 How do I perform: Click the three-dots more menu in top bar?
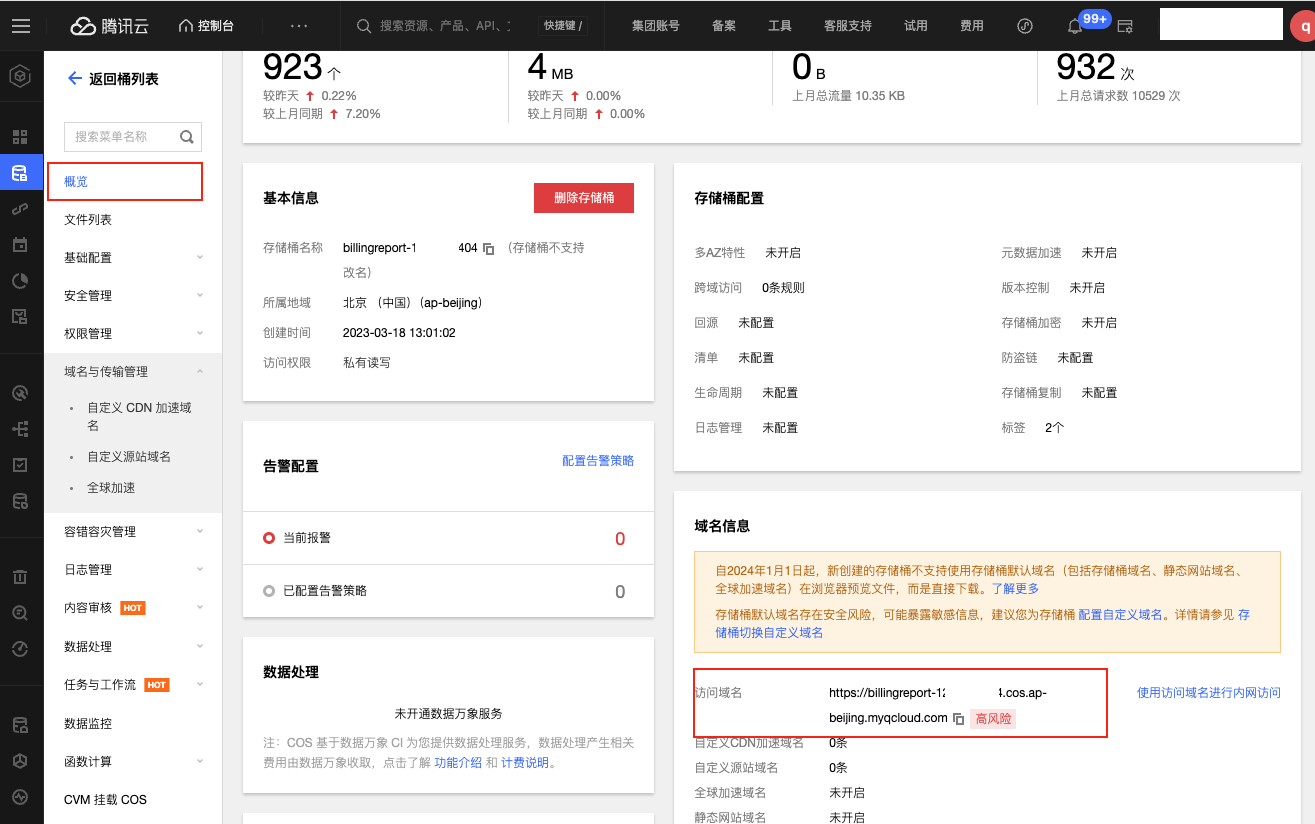[x=299, y=26]
